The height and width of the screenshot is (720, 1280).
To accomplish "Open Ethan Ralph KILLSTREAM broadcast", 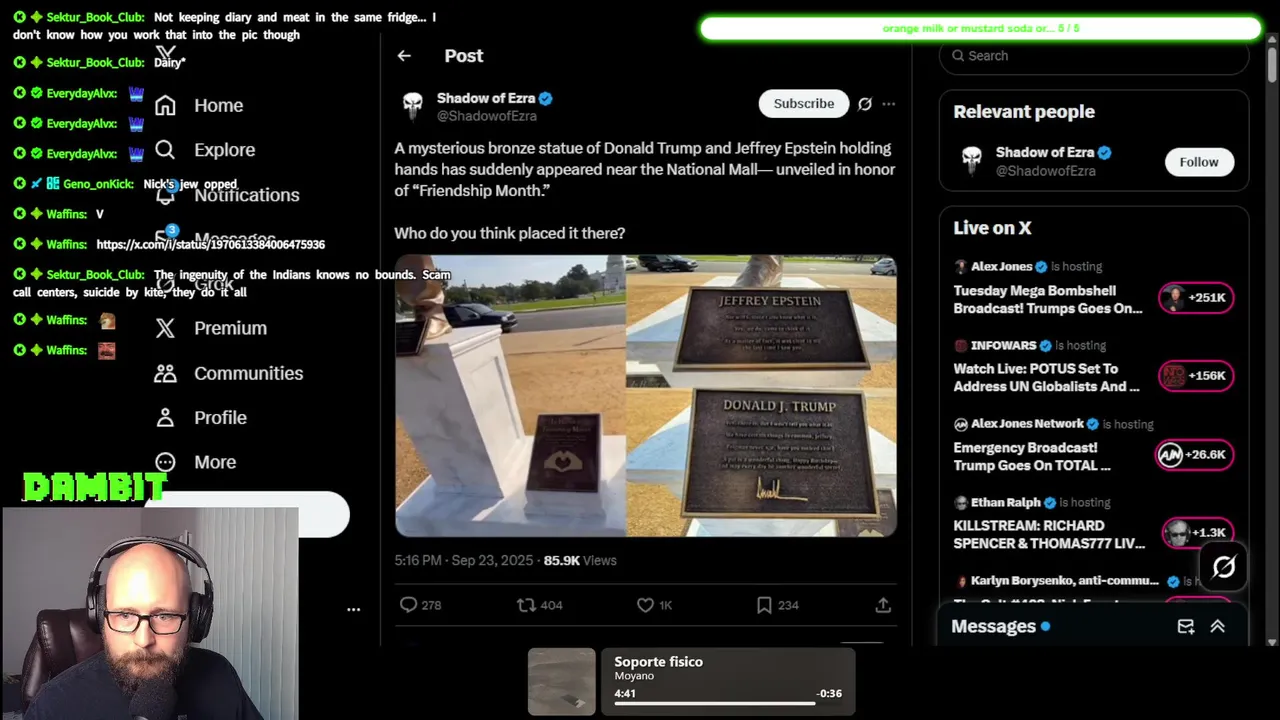I will 1049,535.
